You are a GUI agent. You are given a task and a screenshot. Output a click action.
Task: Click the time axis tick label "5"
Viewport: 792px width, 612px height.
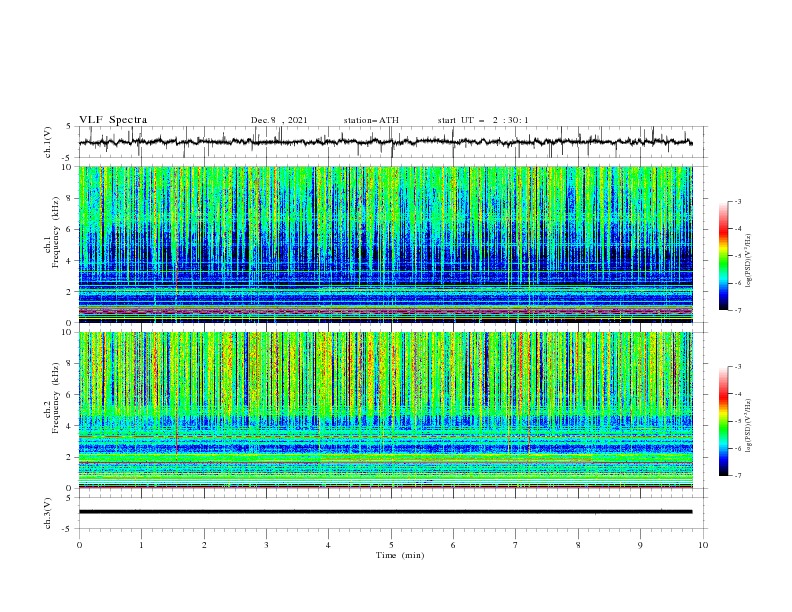(x=391, y=545)
